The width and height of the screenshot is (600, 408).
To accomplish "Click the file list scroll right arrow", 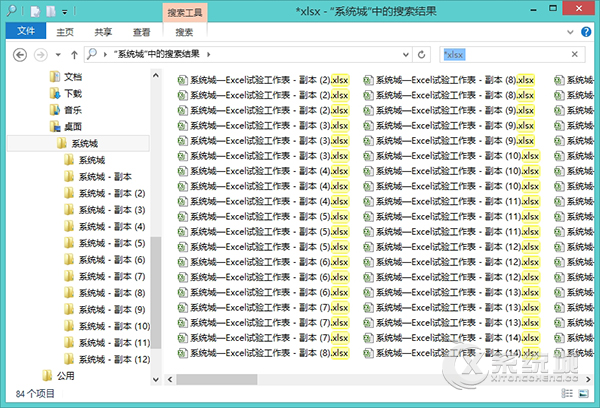I will tap(589, 379).
